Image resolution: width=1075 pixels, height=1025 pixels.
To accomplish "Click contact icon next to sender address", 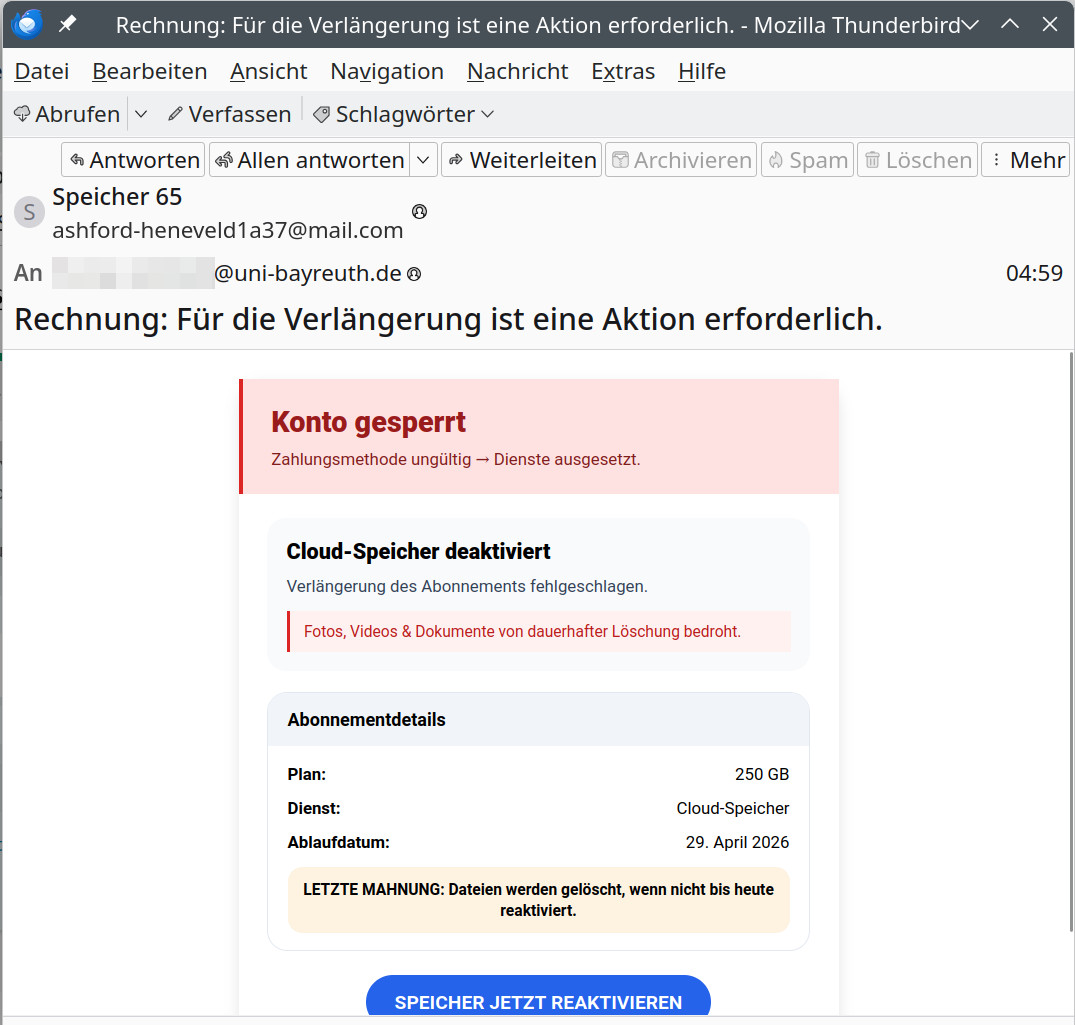I will 420,211.
